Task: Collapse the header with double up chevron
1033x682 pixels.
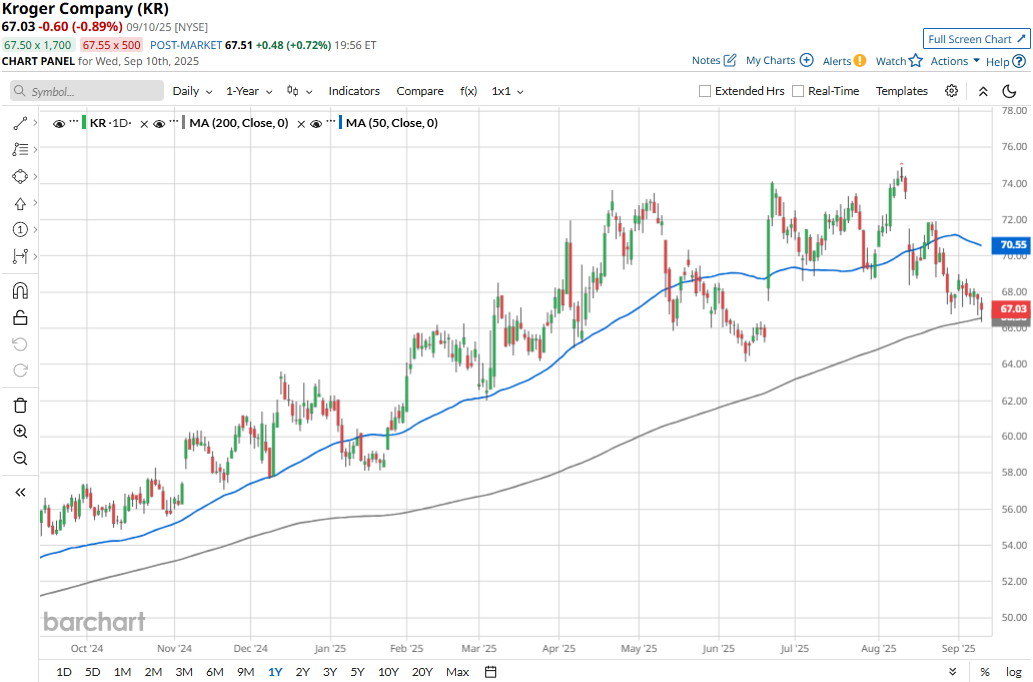Action: 983,91
